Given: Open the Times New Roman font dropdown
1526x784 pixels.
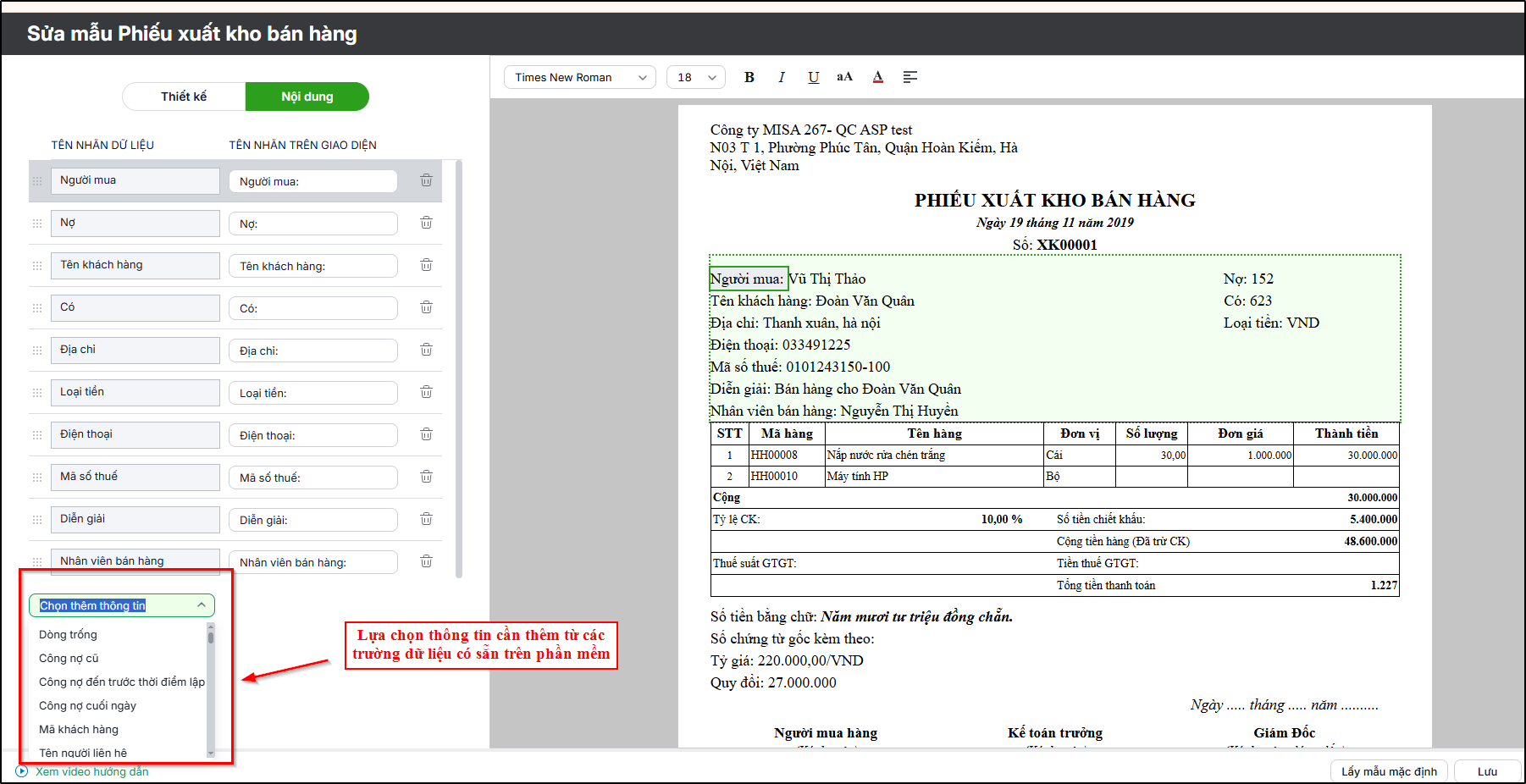Looking at the screenshot, I should [580, 77].
